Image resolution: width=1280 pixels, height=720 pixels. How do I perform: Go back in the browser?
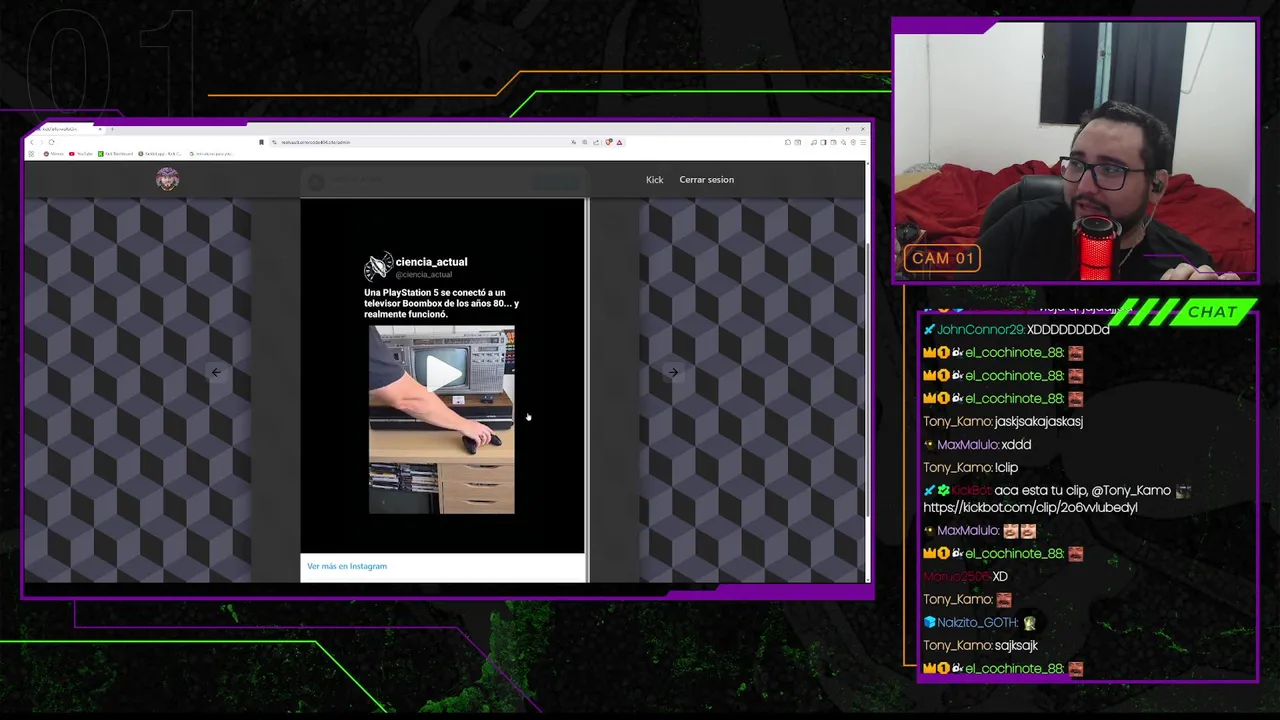(32, 142)
